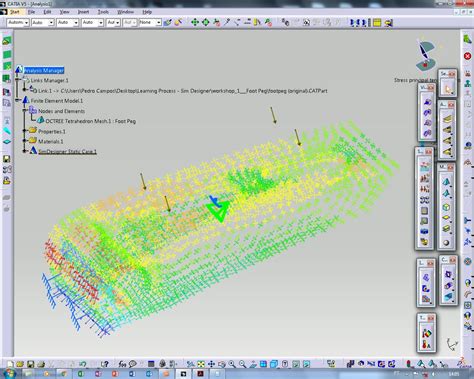474x379 pixels.
Task: Click the top colorful icon in T toolbar
Action: tap(426, 333)
